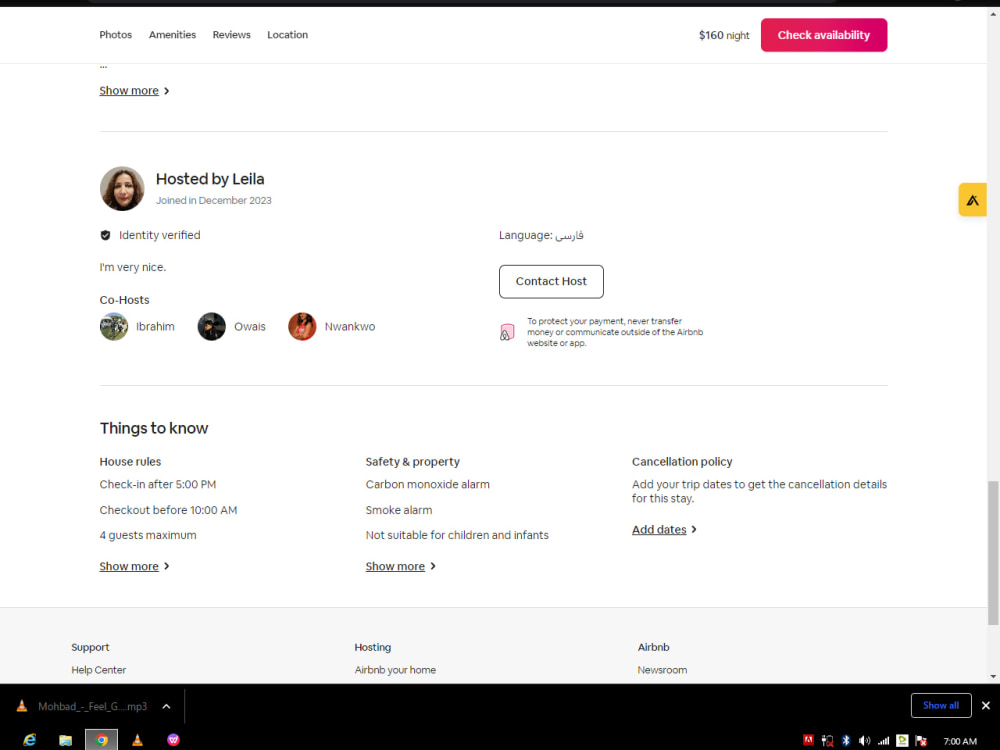Open the Airbnb your home link

point(395,670)
